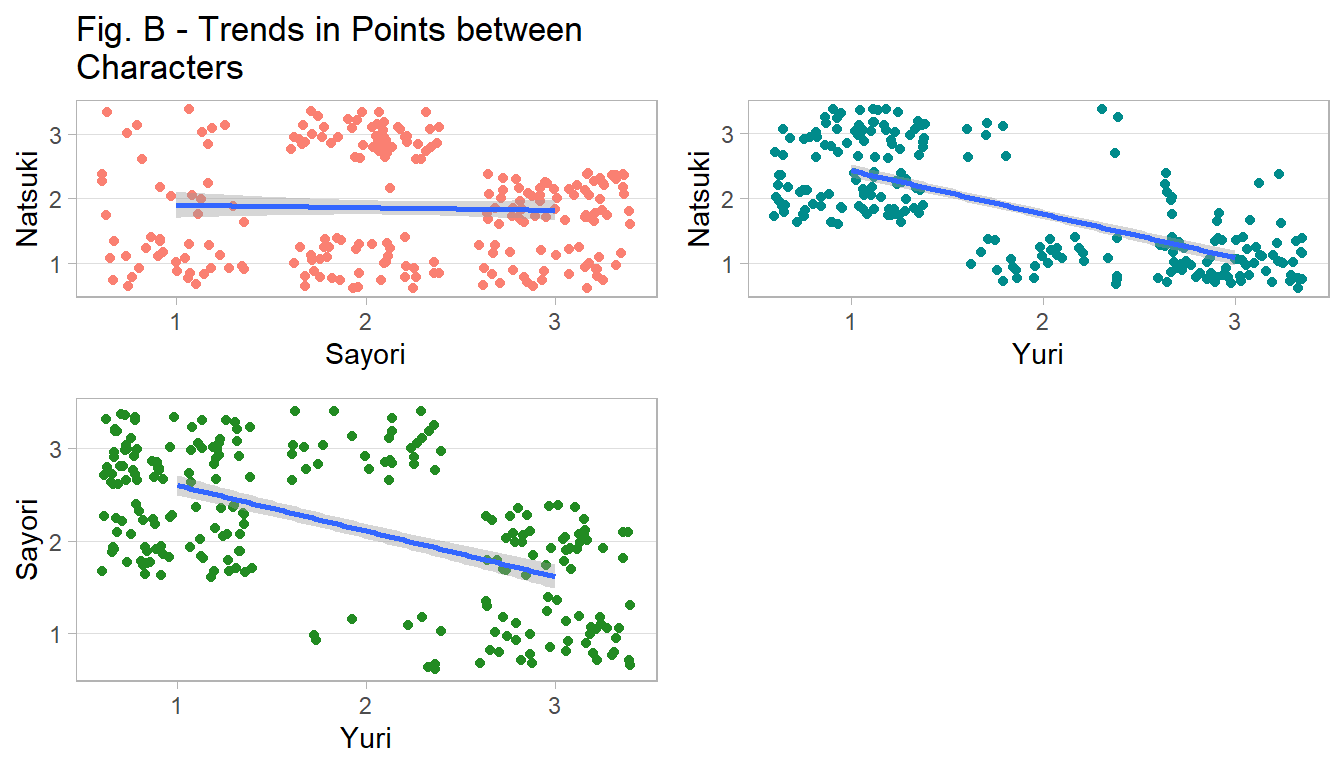Screen dimensions: 1344x768
Task: Click x-axis tick 3 under the green plot
Action: click(555, 705)
